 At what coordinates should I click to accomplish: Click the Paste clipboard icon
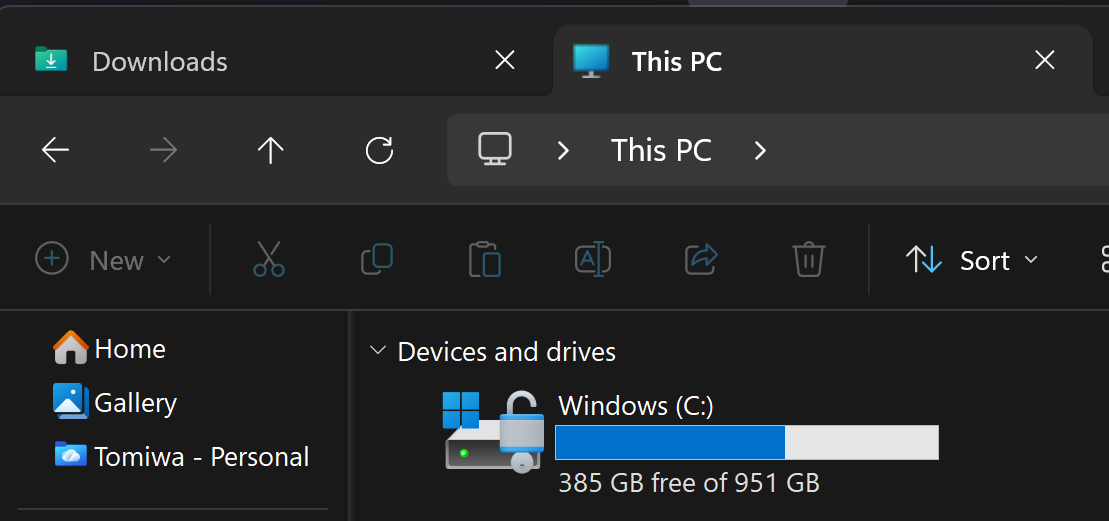point(485,259)
